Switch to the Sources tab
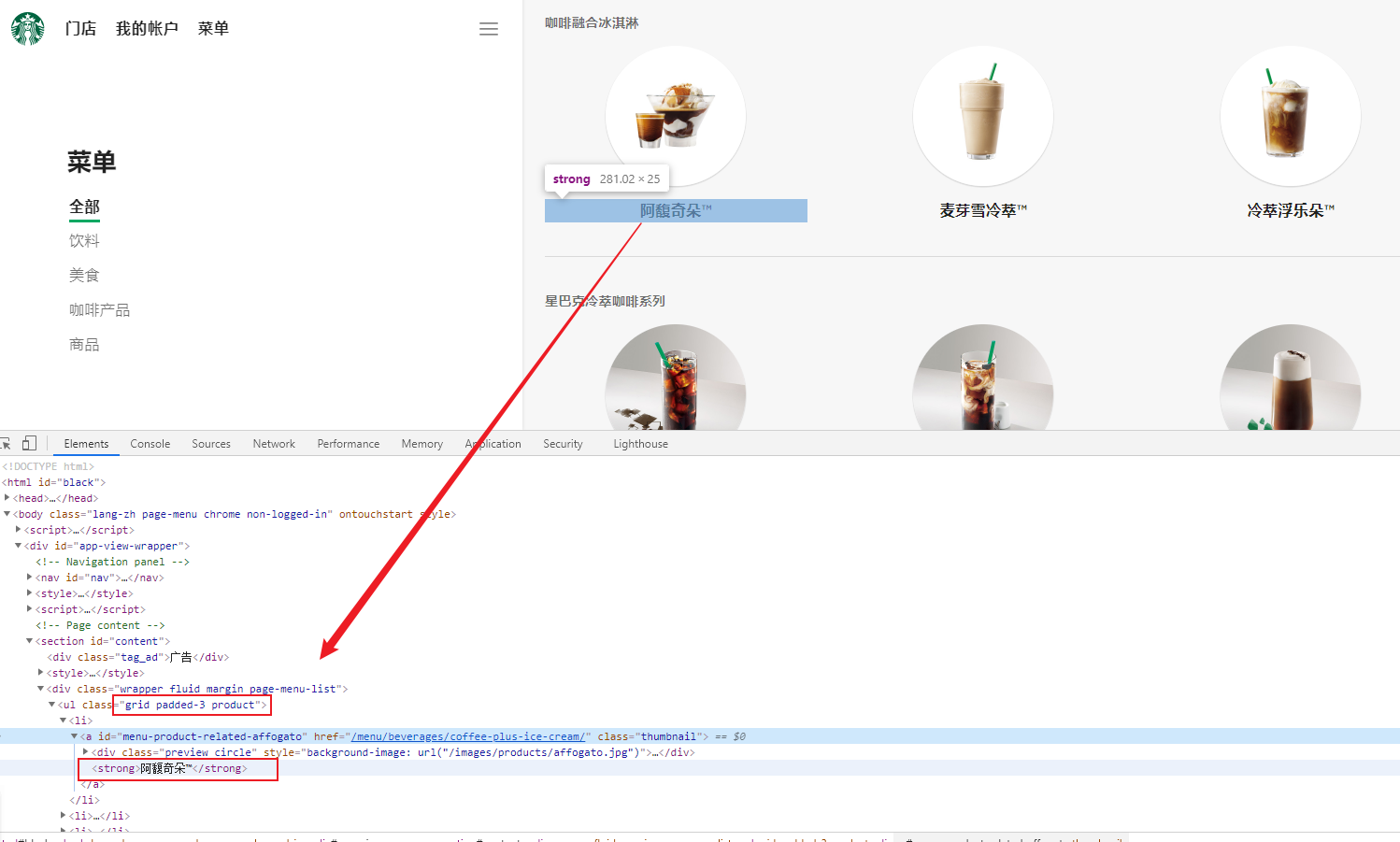 tap(211, 444)
